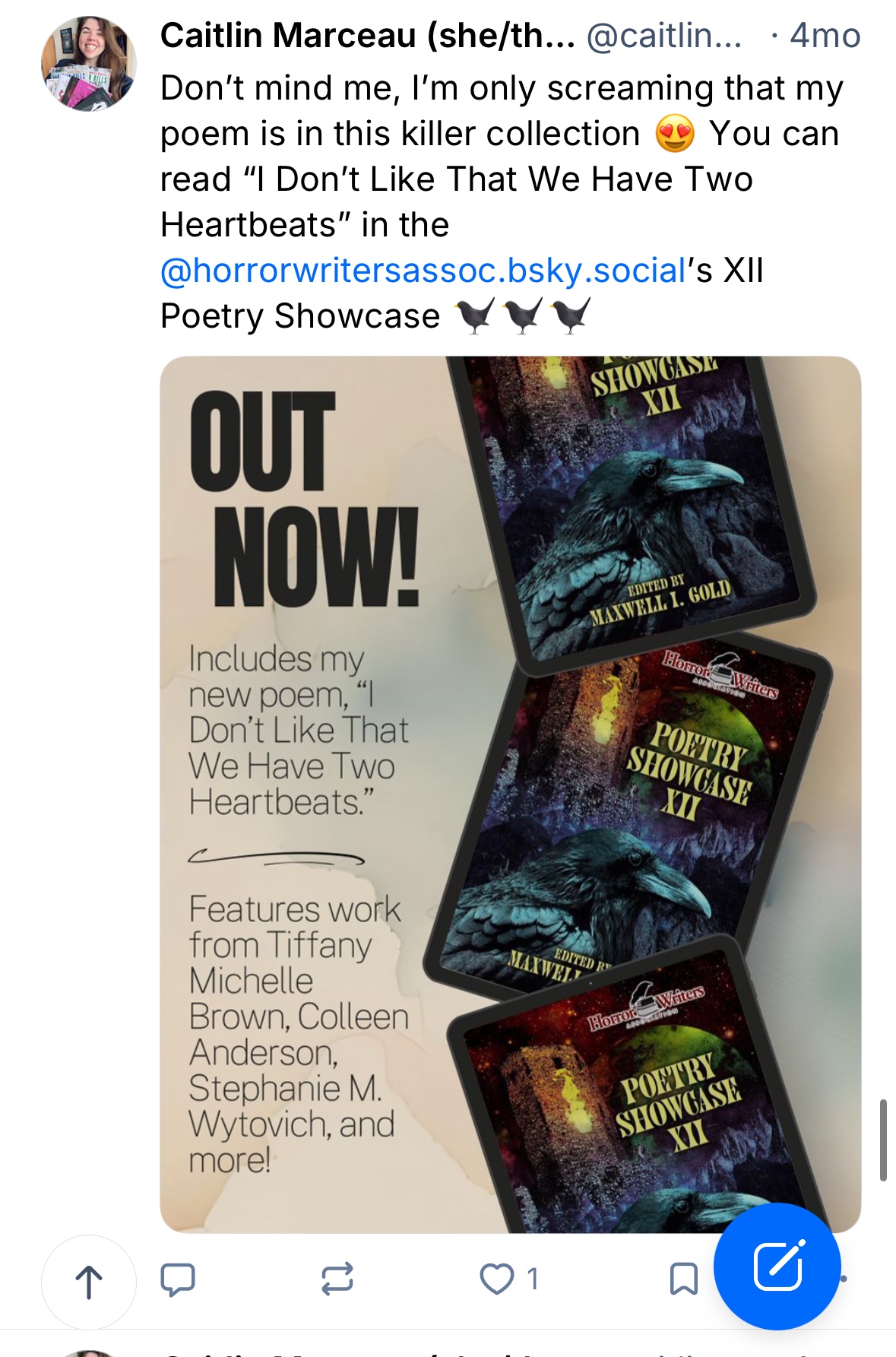Image resolution: width=896 pixels, height=1357 pixels.
Task: Tap the post text about the killer collection
Action: click(502, 201)
